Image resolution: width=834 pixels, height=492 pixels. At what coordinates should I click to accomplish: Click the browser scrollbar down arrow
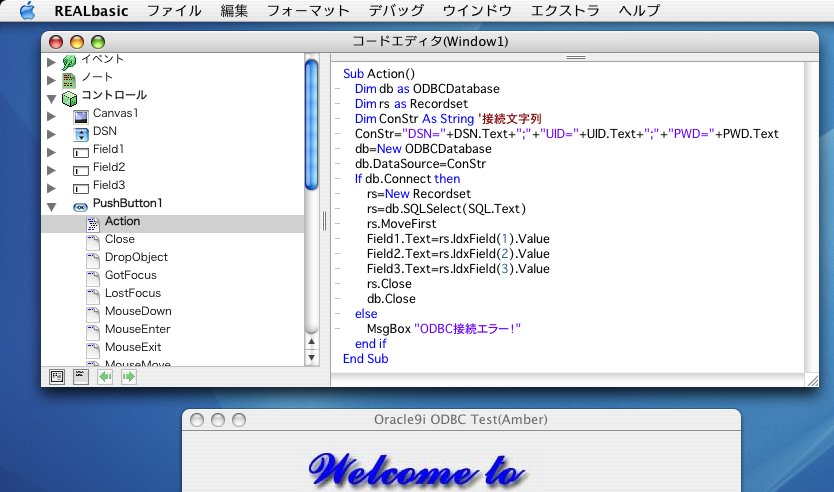312,357
